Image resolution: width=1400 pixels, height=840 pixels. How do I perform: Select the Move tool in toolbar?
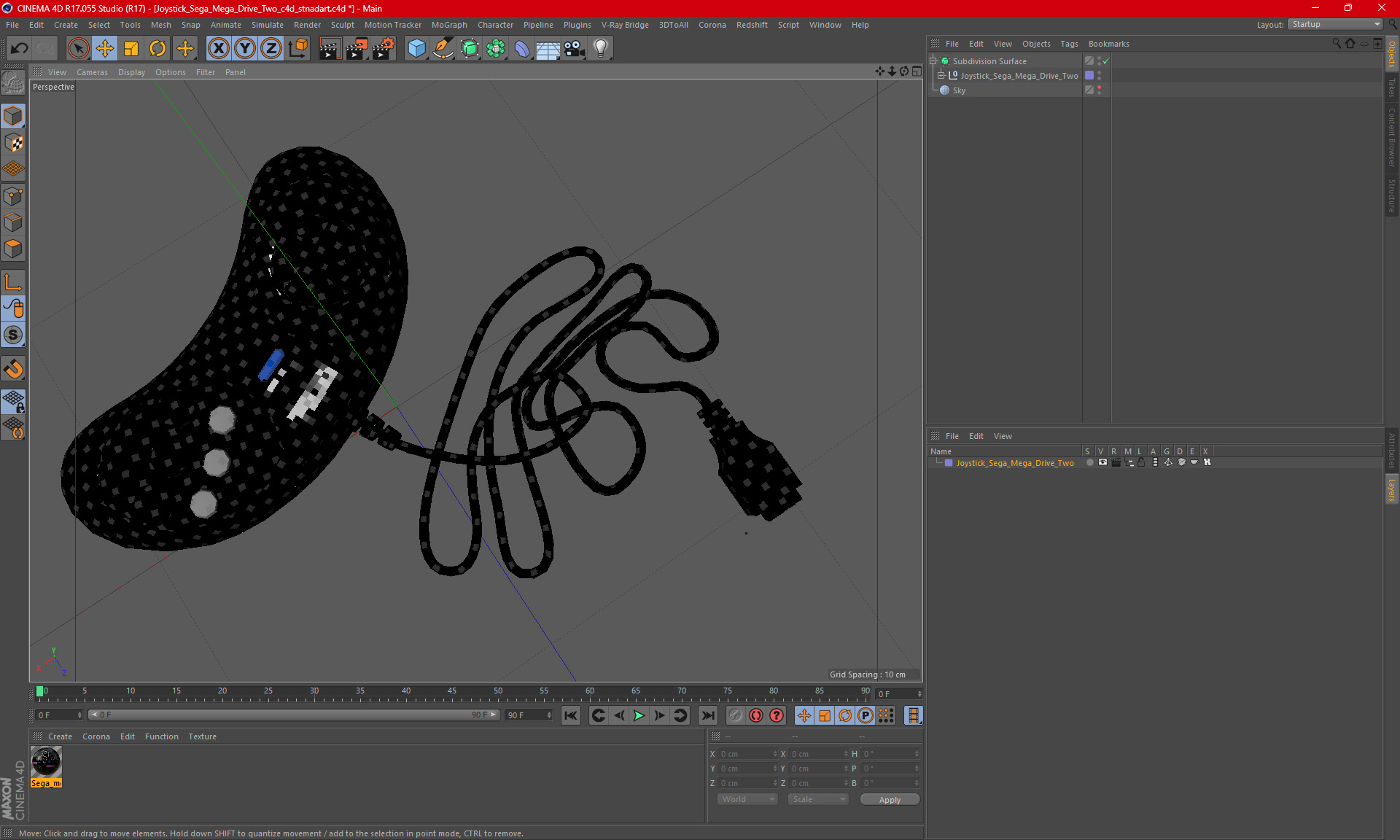[x=105, y=49]
